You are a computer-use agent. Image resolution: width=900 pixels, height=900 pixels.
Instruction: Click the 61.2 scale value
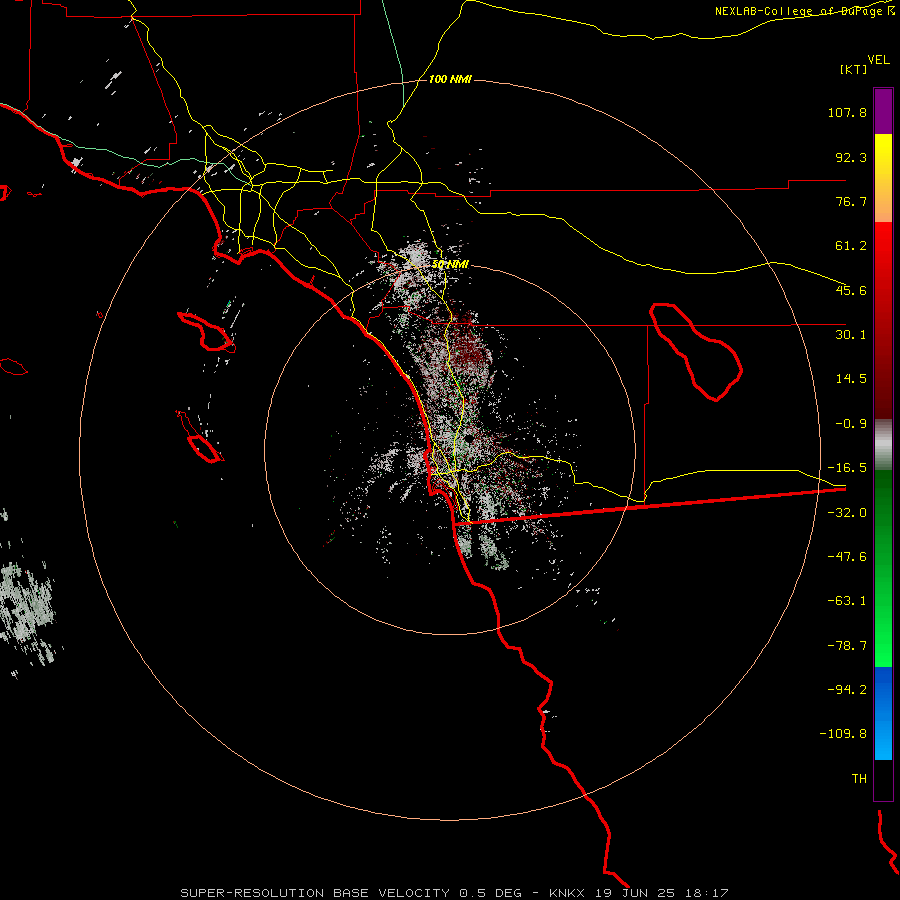point(851,246)
